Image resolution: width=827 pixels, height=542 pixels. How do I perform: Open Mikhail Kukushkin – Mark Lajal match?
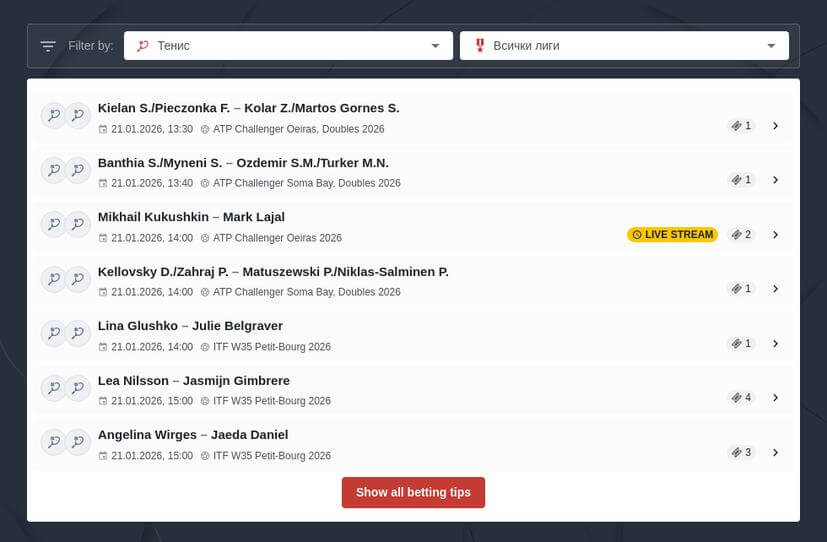pyautogui.click(x=191, y=217)
